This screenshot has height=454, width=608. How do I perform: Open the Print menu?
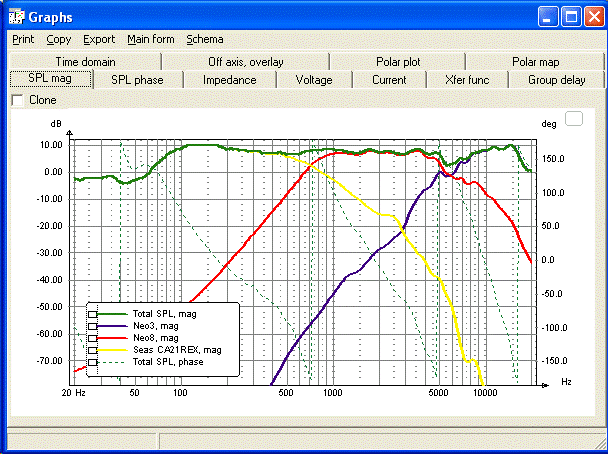[23, 40]
